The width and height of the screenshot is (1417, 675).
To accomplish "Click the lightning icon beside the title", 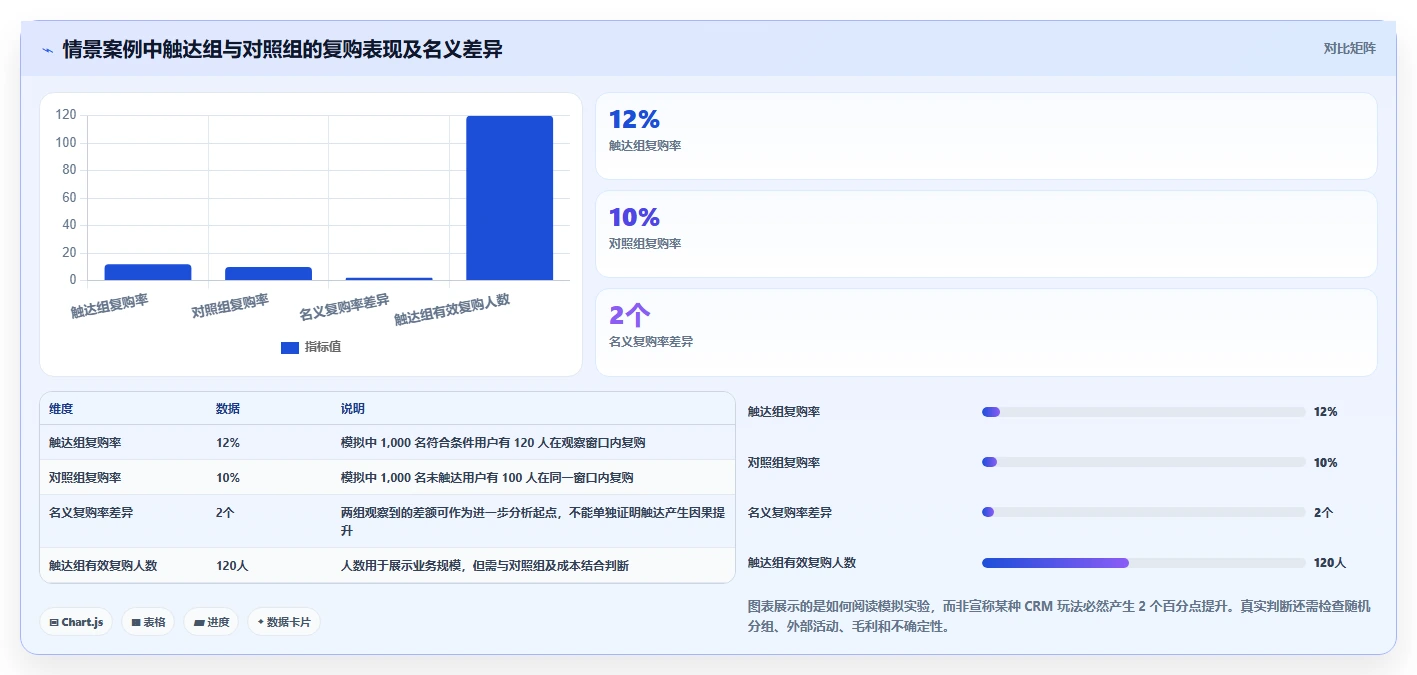I will pyautogui.click(x=47, y=49).
